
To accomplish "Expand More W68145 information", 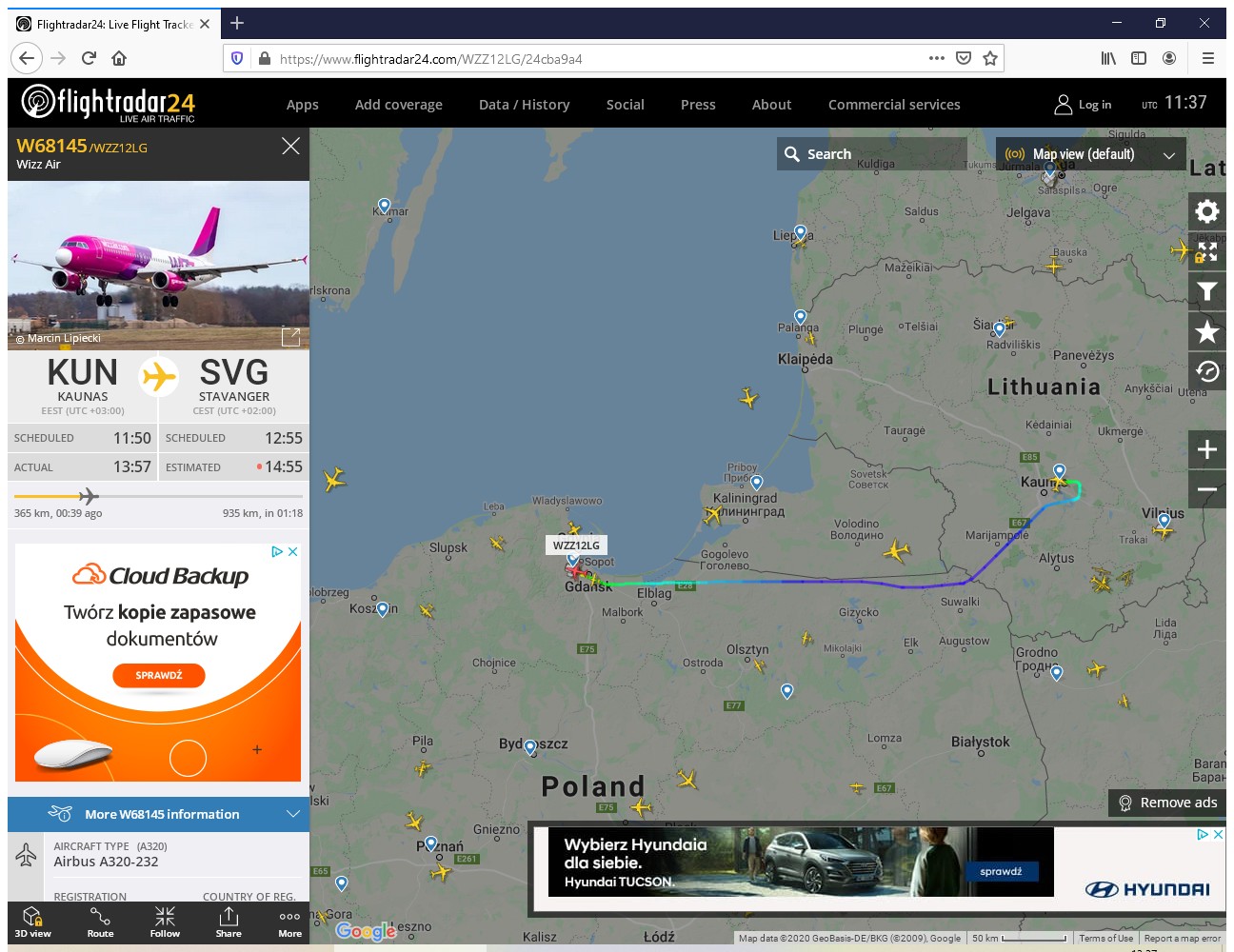I will tap(158, 814).
